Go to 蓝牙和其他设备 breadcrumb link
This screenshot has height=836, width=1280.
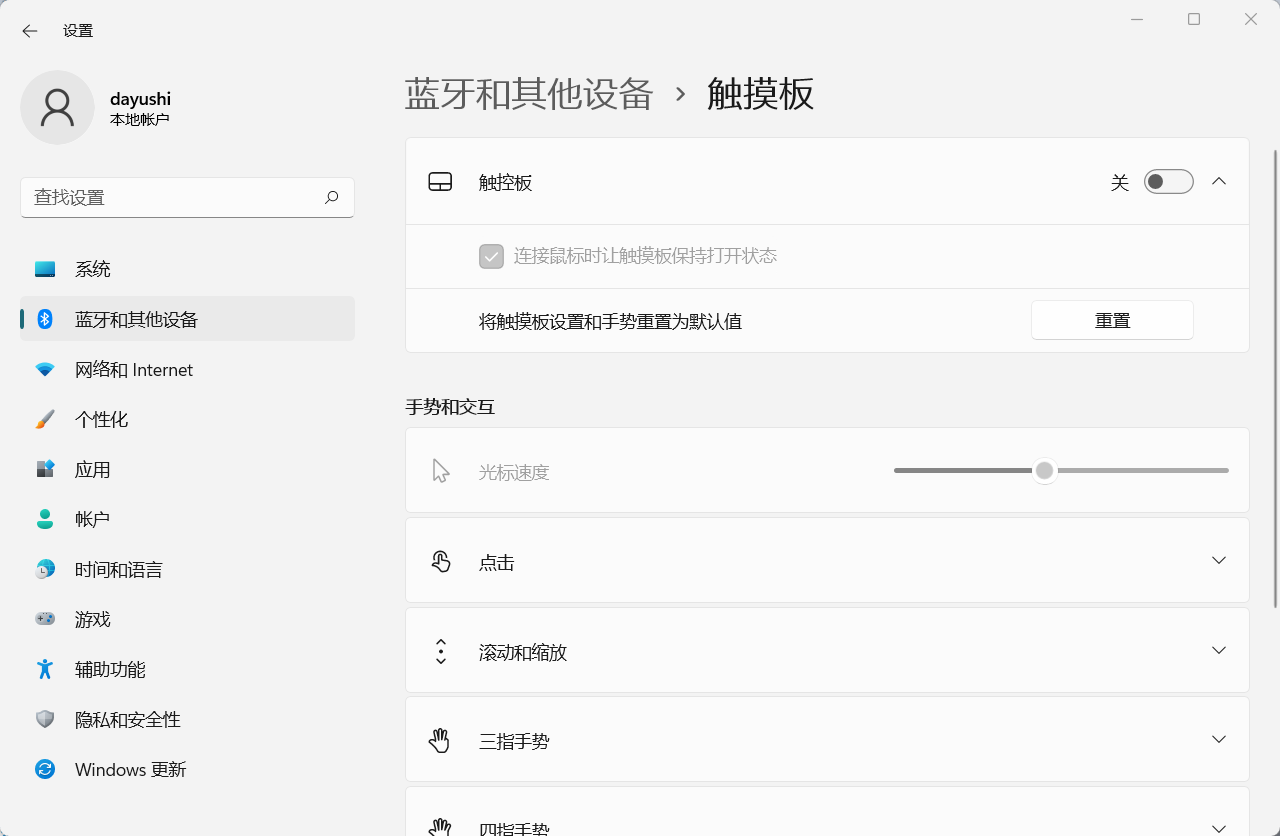pyautogui.click(x=529, y=94)
